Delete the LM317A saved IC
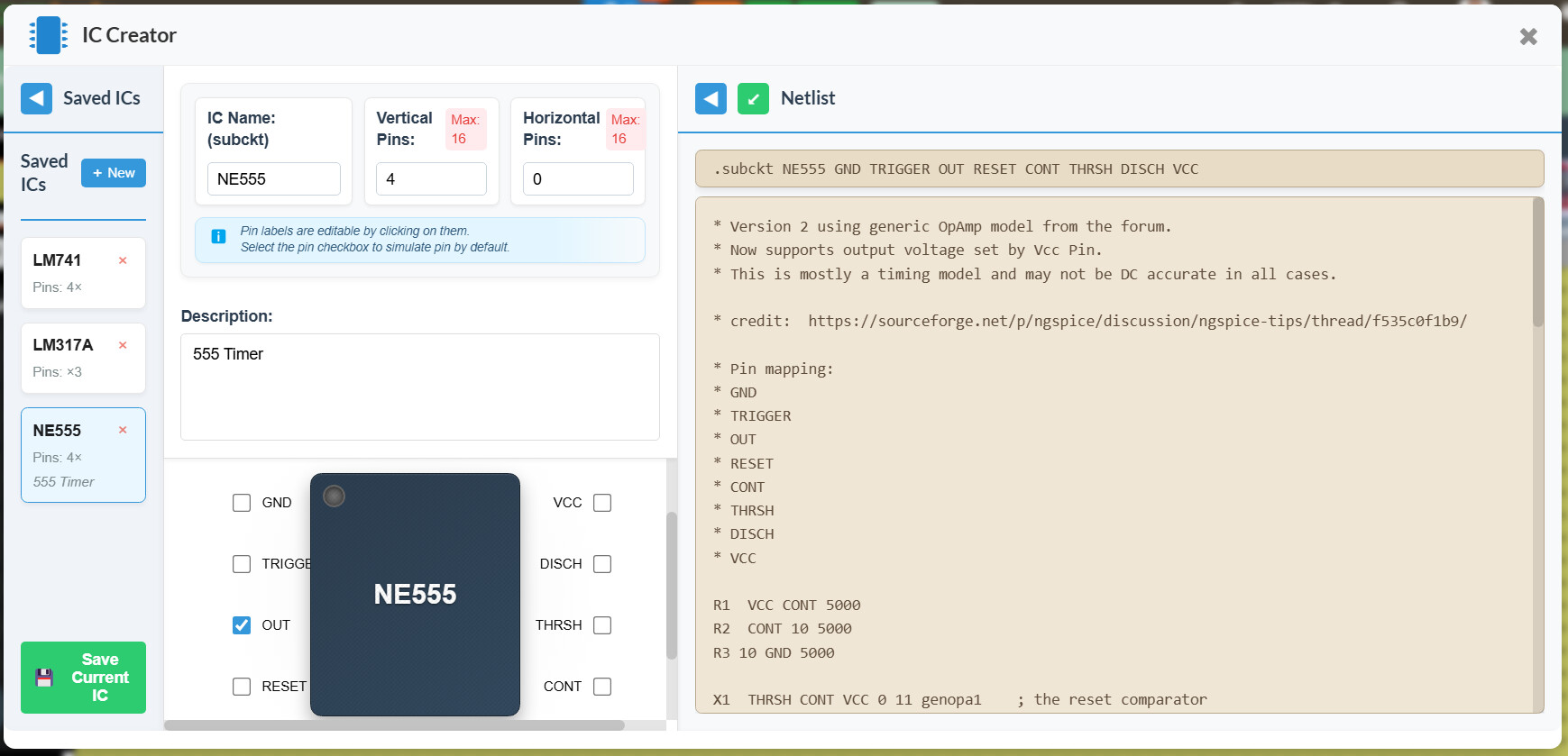 pos(123,345)
